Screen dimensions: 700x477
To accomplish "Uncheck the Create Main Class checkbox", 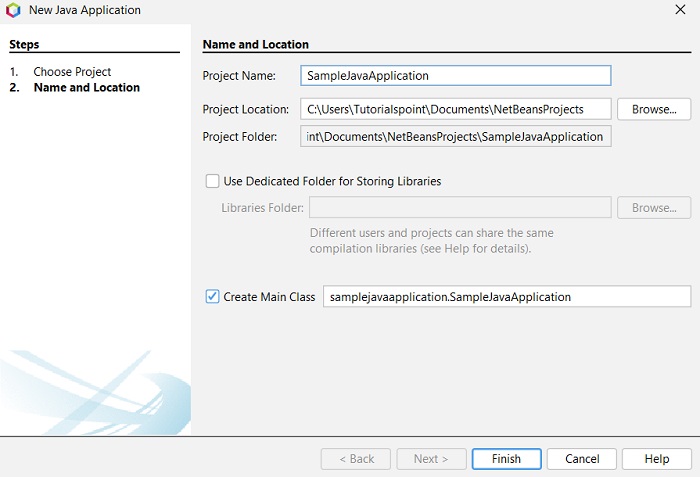I will pyautogui.click(x=212, y=297).
